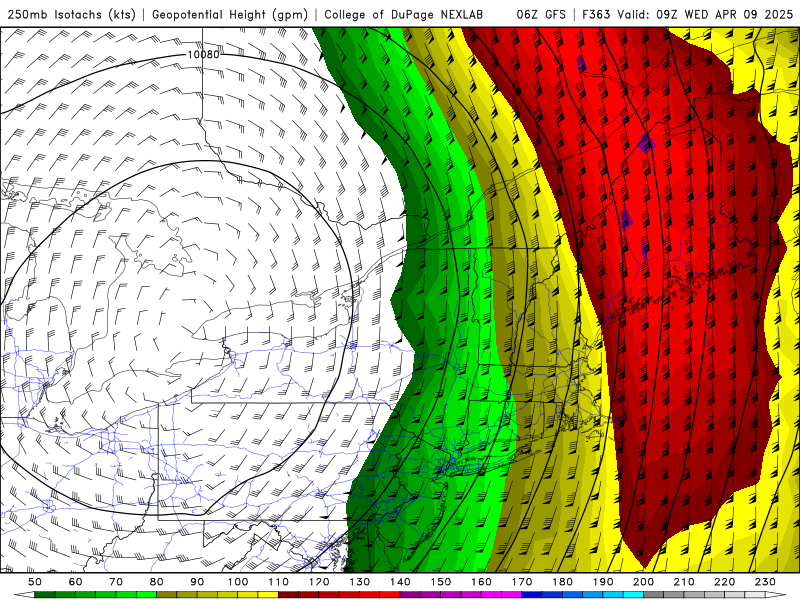The image size is (800, 600).
Task: Select the purple swatch right of 140
Action: click(411, 595)
